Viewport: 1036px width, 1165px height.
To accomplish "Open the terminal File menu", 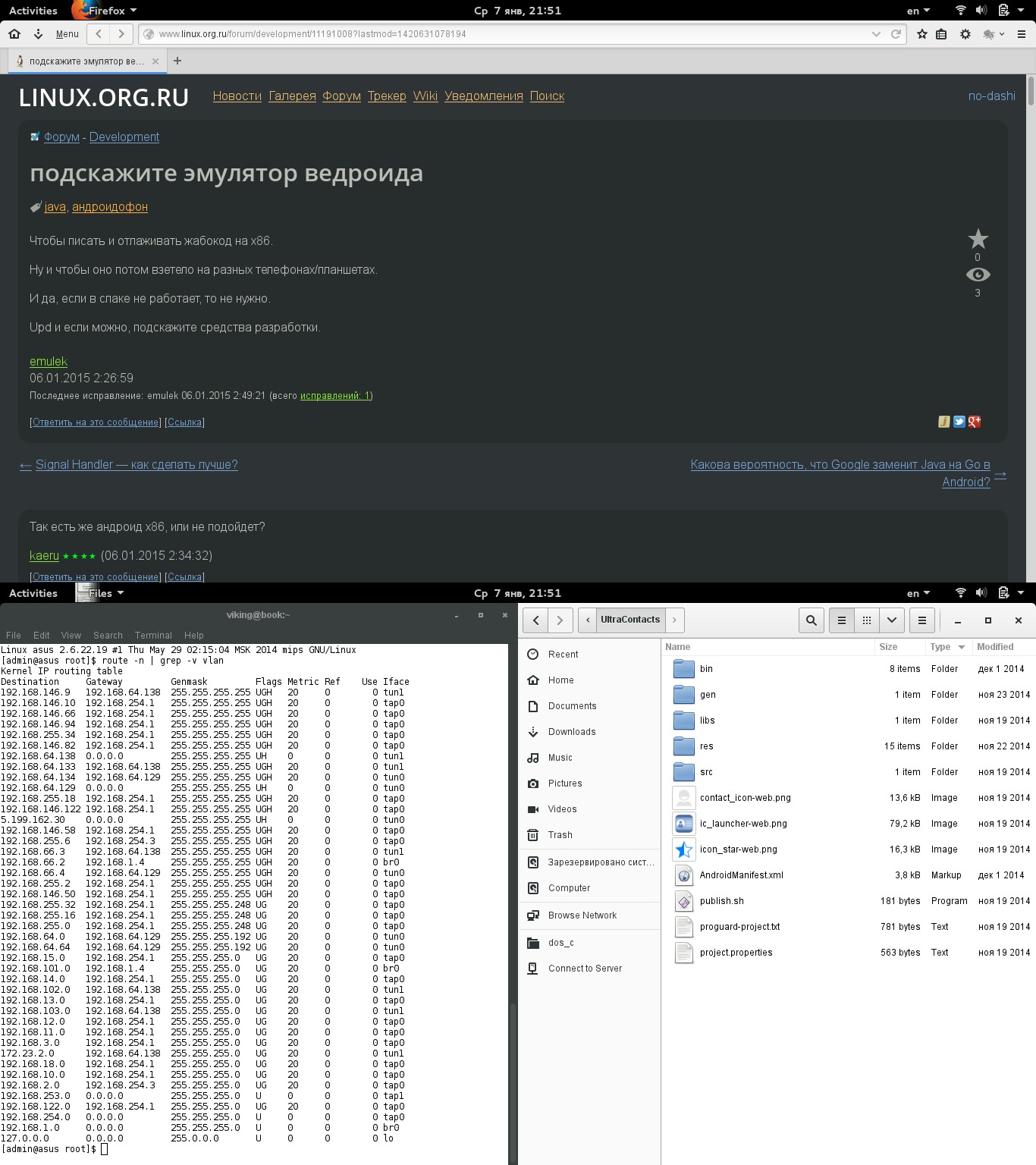I will [x=14, y=636].
